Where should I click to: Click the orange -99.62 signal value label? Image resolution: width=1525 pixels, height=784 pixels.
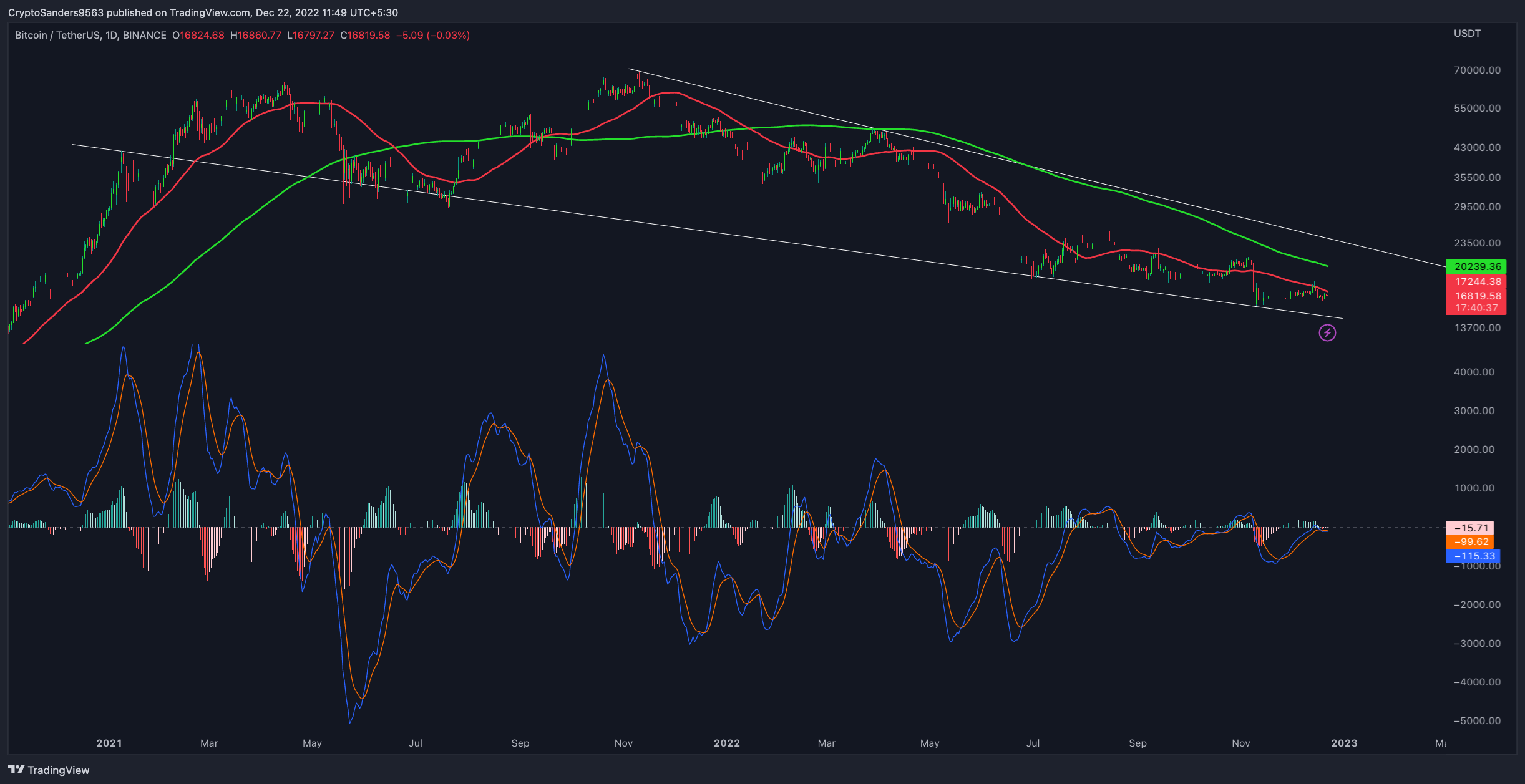tap(1469, 542)
